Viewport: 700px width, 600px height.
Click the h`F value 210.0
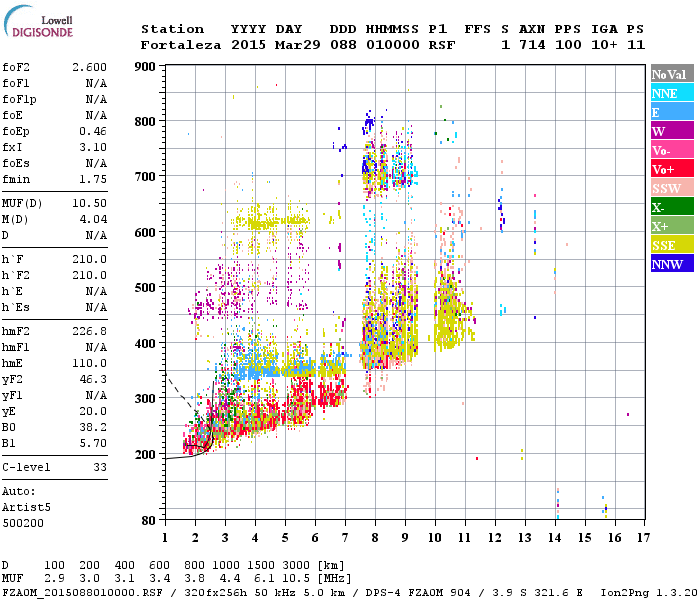(x=89, y=259)
